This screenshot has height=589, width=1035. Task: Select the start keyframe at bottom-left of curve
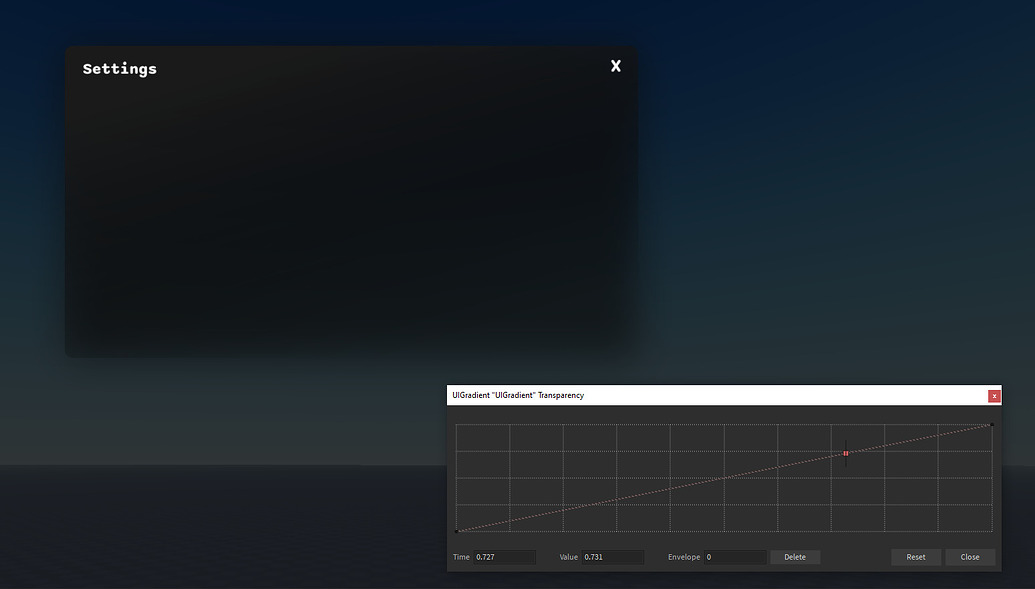(457, 530)
